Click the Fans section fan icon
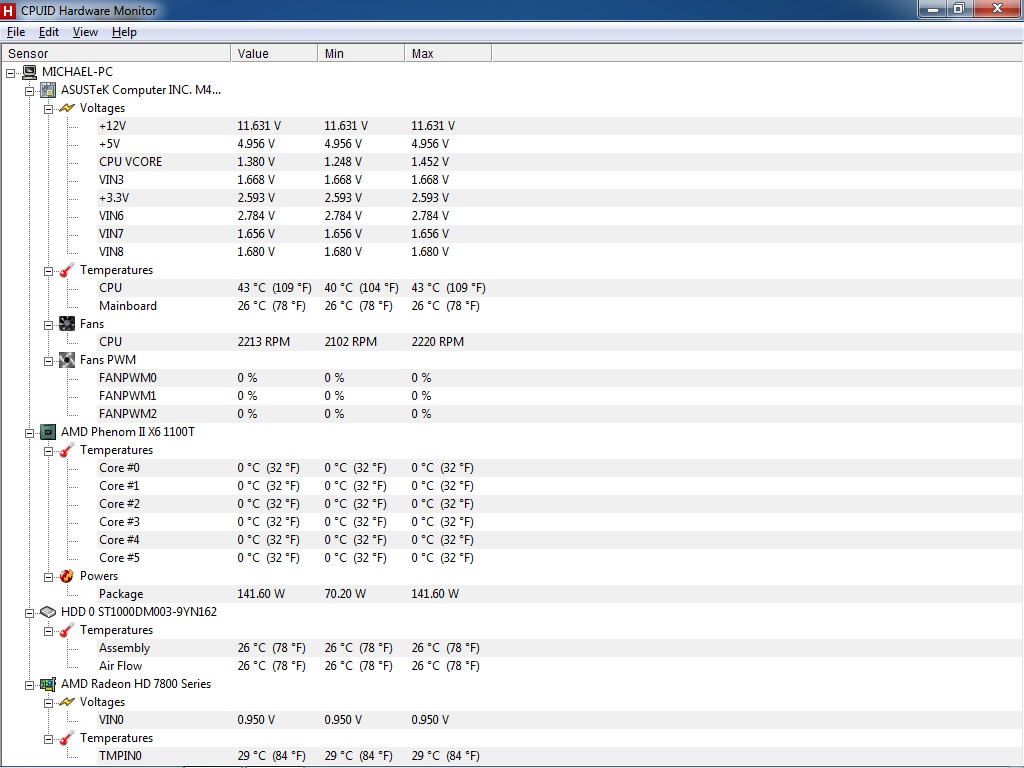The height and width of the screenshot is (768, 1024). click(67, 324)
